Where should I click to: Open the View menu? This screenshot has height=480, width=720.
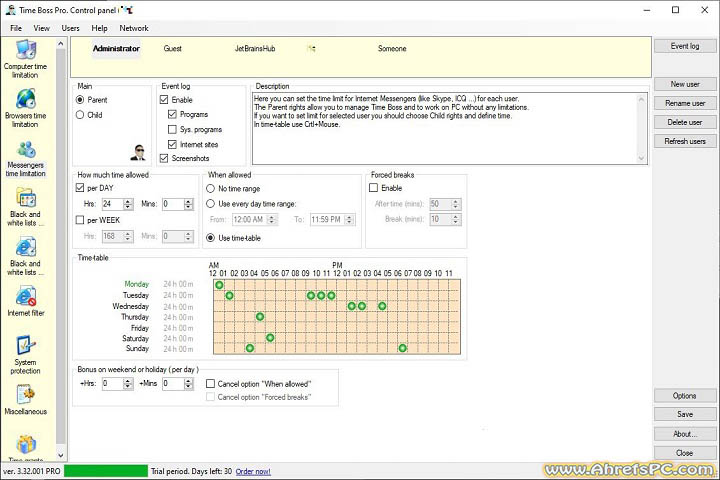(x=41, y=28)
